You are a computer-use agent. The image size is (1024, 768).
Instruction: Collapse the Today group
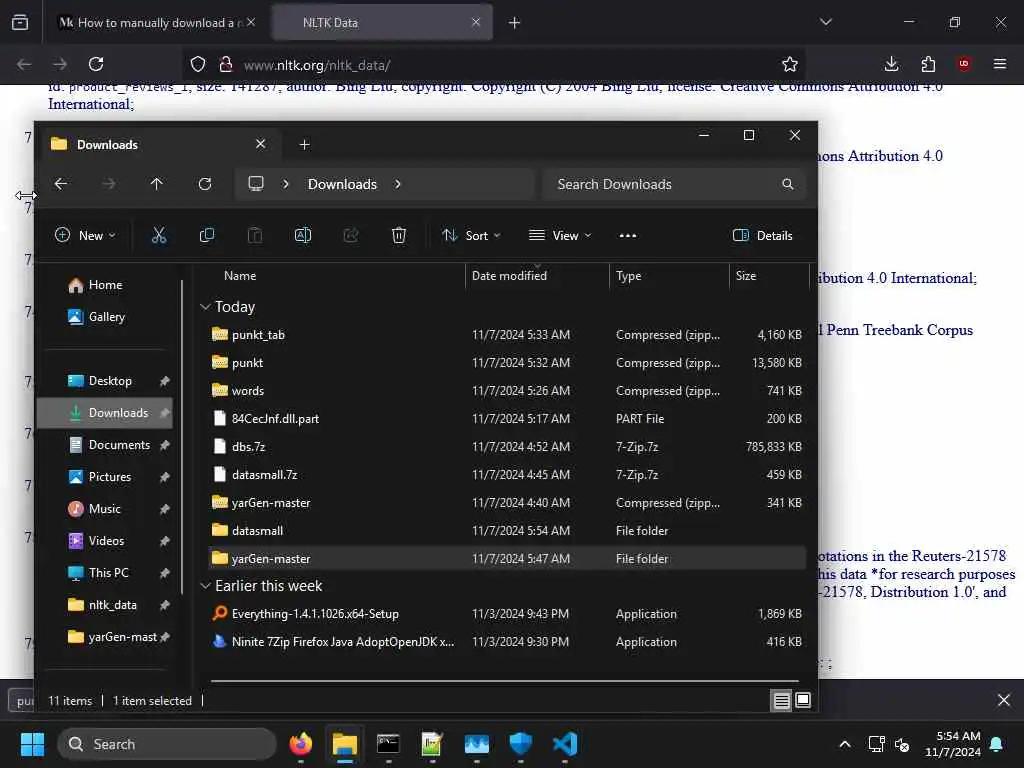(x=205, y=307)
